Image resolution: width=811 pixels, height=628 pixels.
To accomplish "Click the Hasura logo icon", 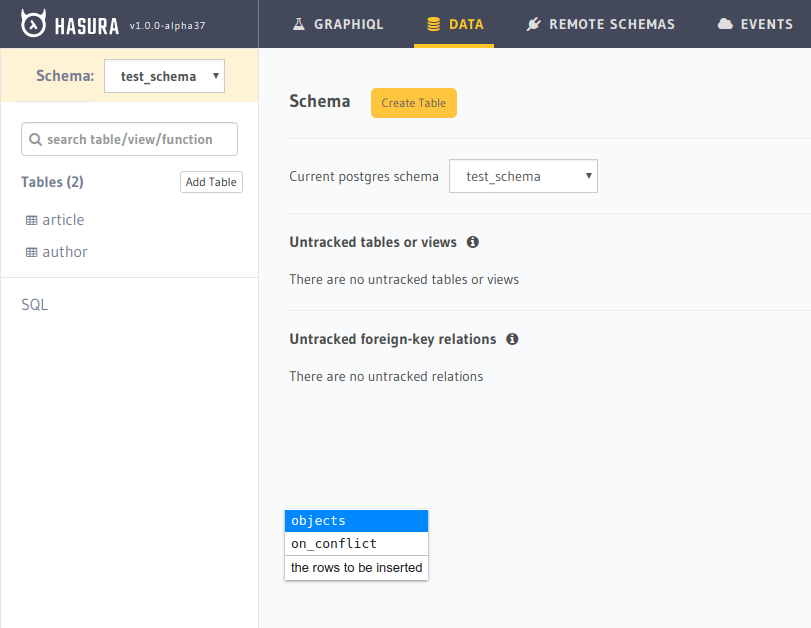I will [x=33, y=24].
